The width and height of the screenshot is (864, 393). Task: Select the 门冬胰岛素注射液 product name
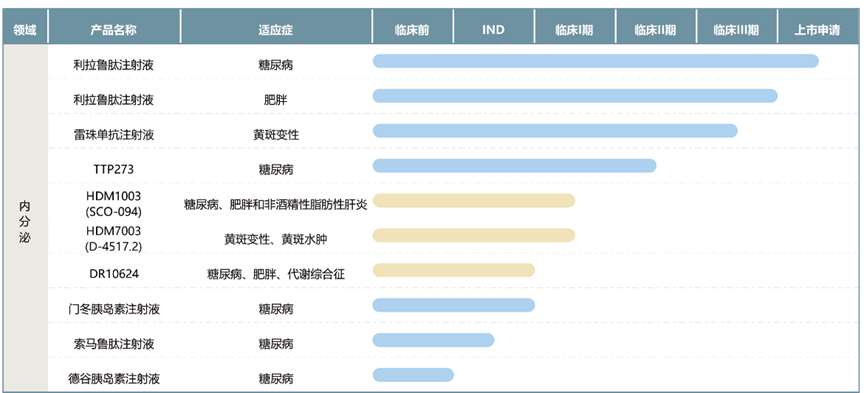point(114,309)
